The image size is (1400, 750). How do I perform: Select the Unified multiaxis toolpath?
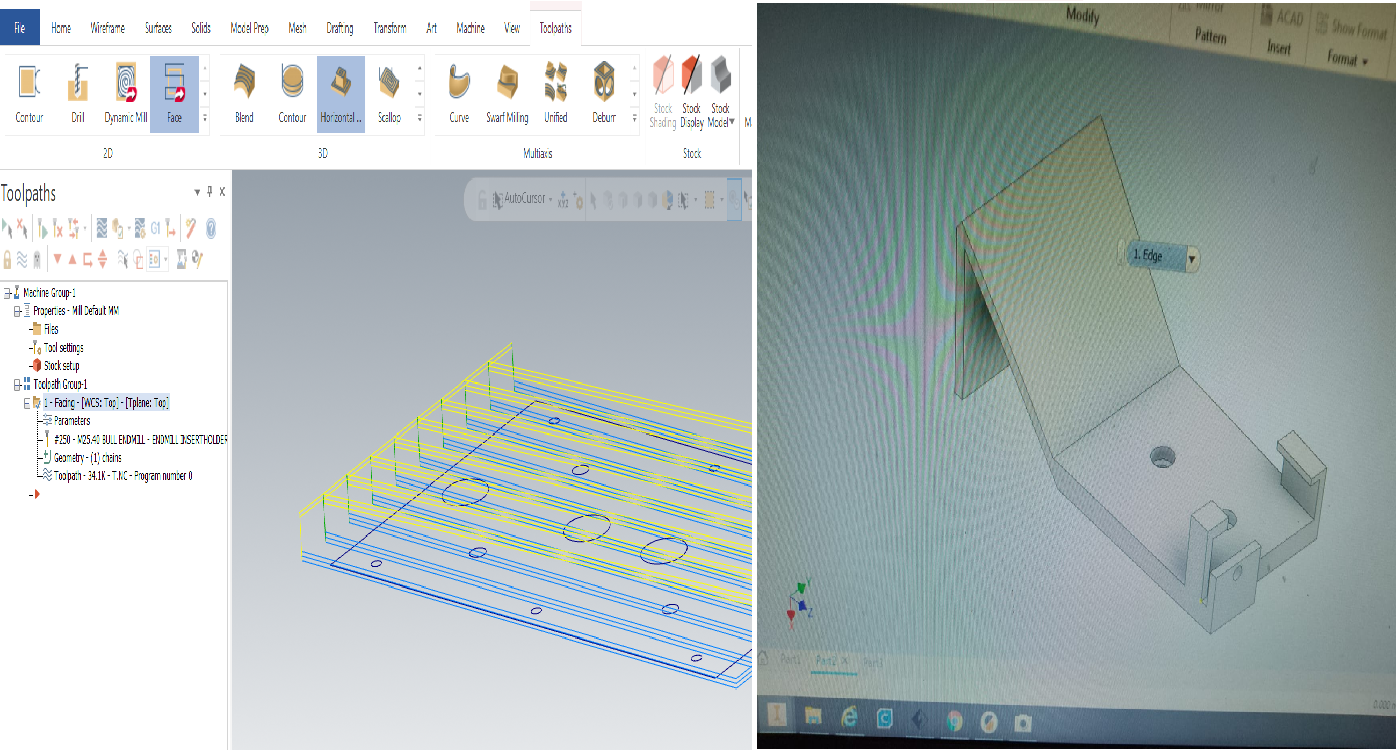click(555, 90)
